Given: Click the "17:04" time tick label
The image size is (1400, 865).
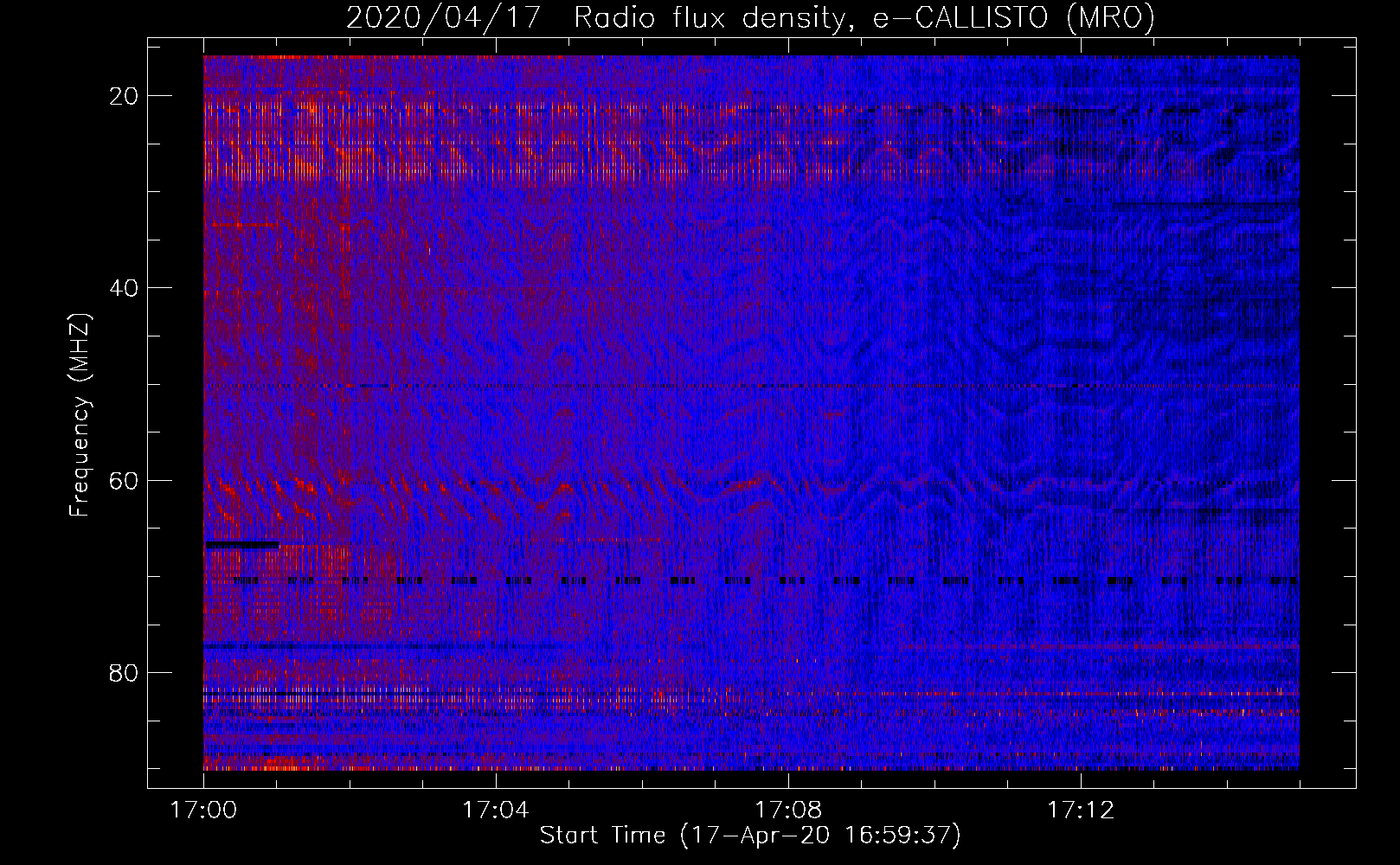Looking at the screenshot, I should pyautogui.click(x=496, y=811).
